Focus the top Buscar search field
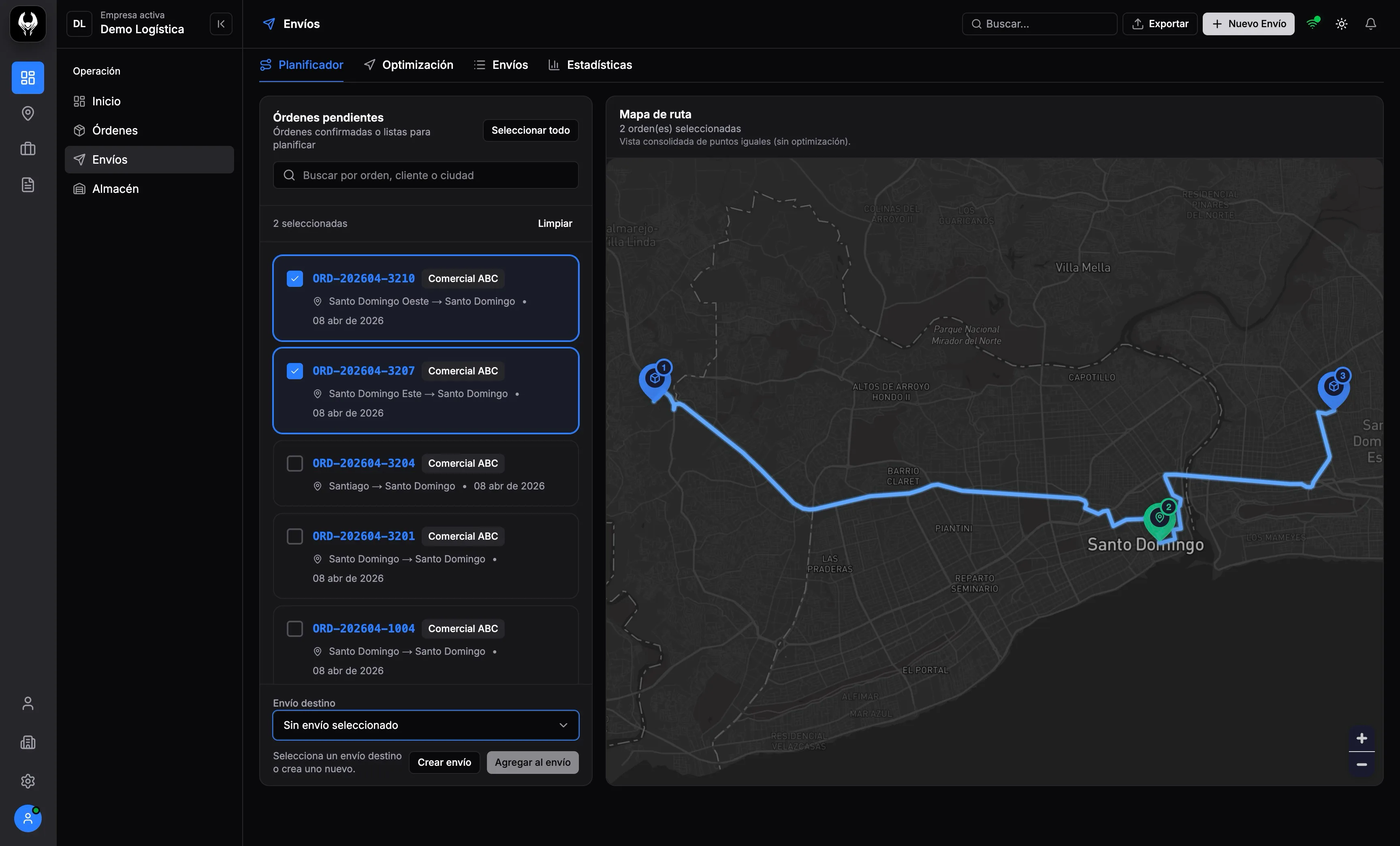1400x846 pixels. tap(1039, 24)
